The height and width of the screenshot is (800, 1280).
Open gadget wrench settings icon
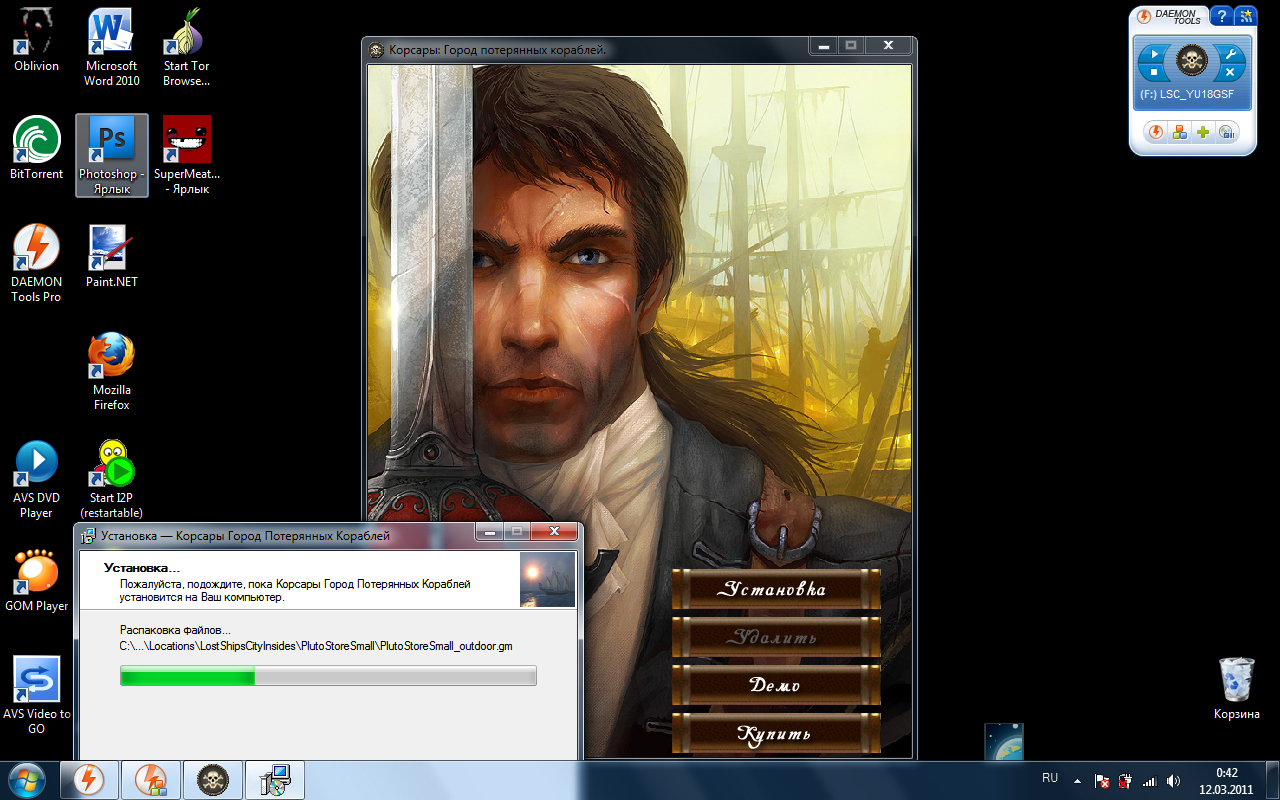click(x=1230, y=53)
